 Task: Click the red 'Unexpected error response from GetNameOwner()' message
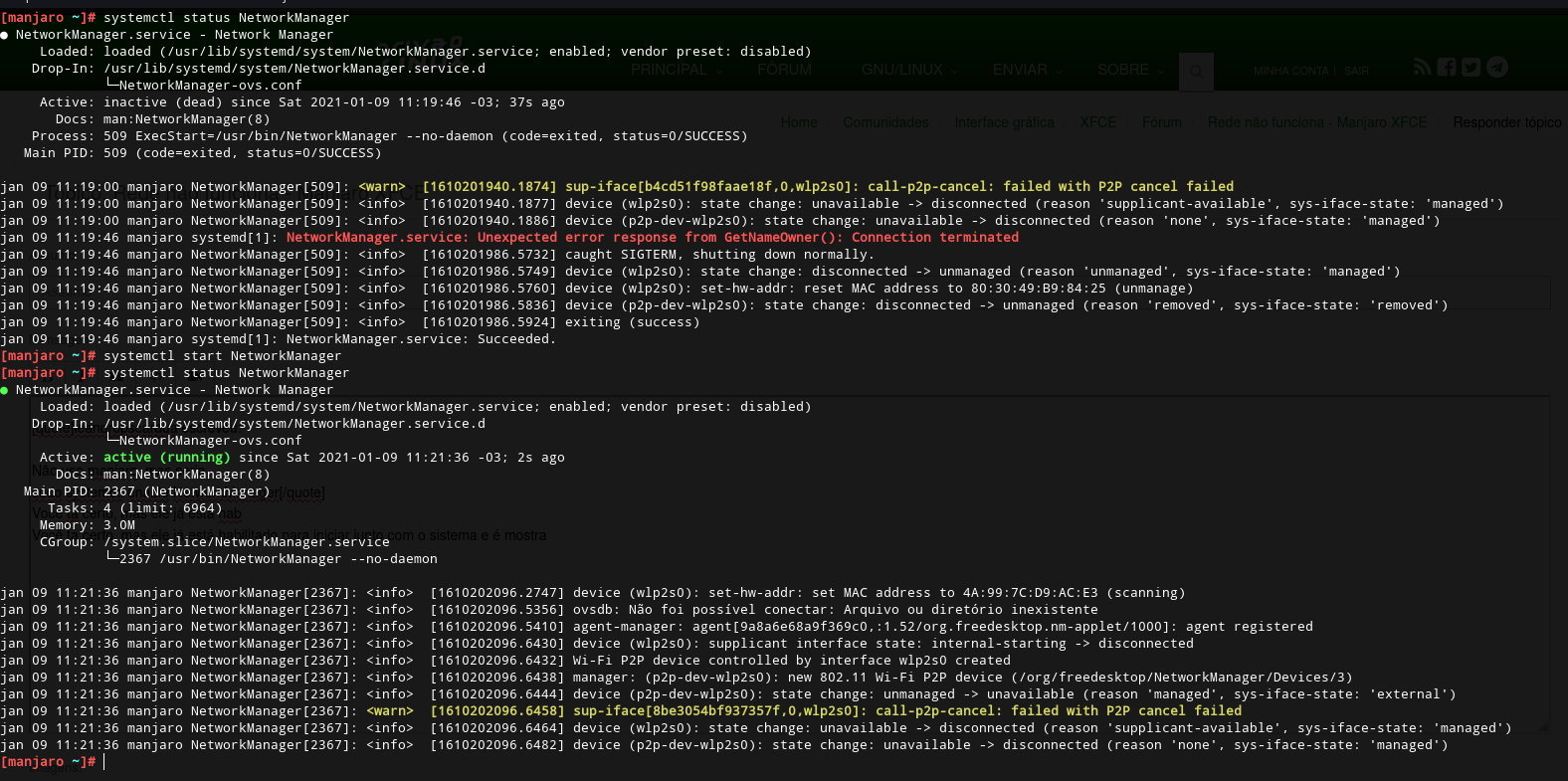coord(652,238)
